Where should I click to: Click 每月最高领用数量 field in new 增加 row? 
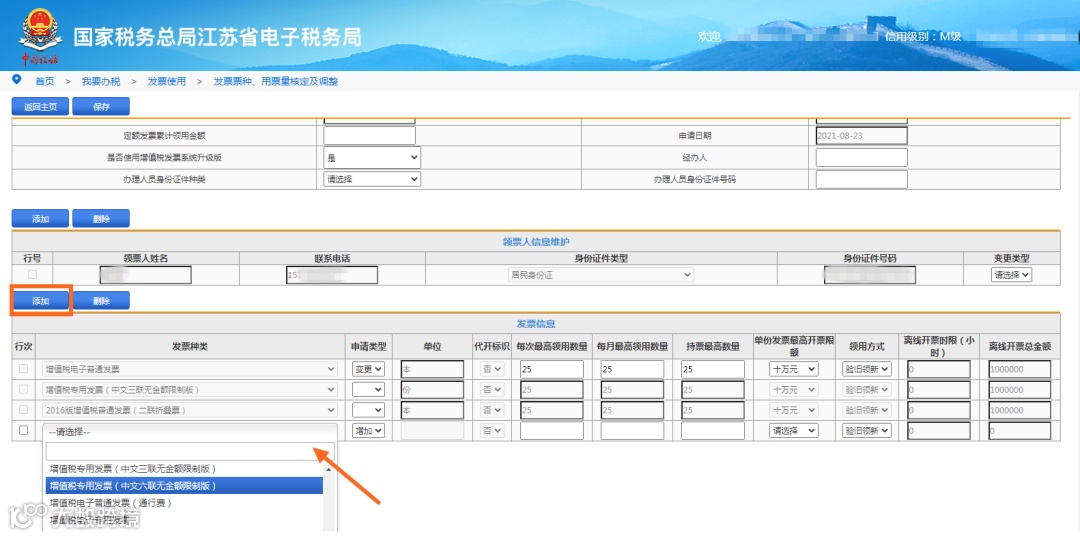pos(632,431)
